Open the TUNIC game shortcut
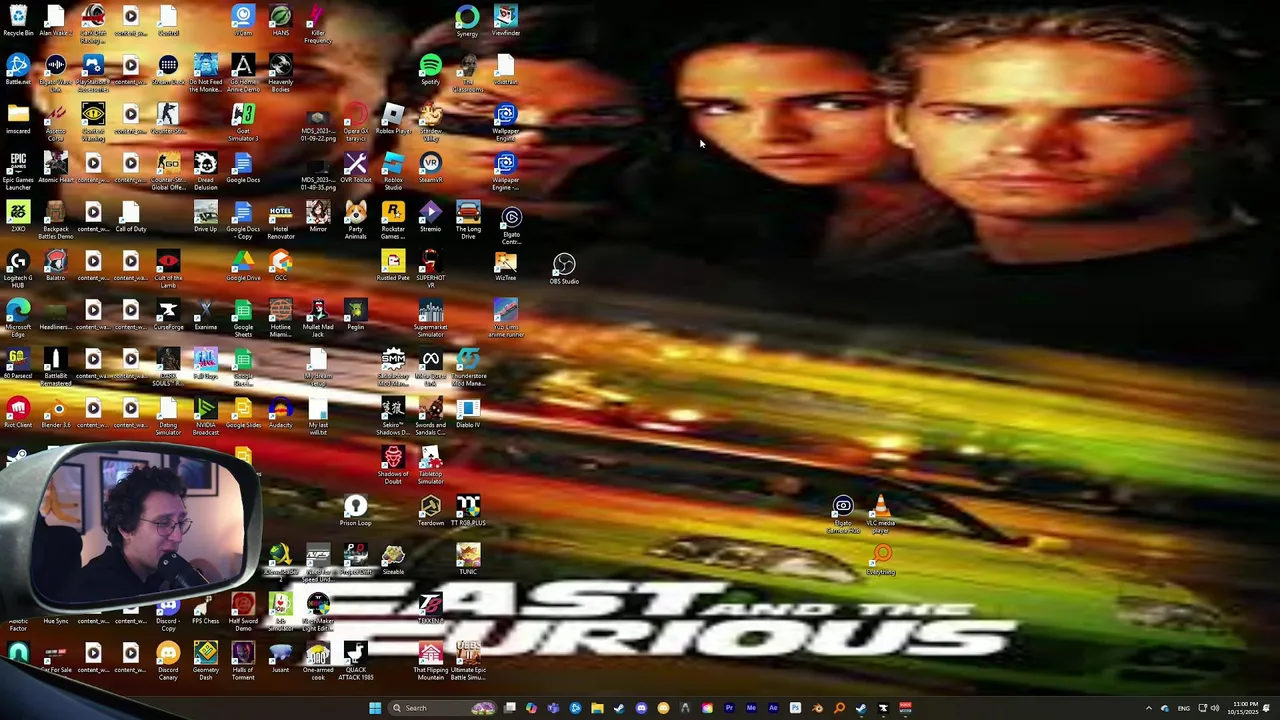This screenshot has width=1280, height=720. click(x=468, y=558)
